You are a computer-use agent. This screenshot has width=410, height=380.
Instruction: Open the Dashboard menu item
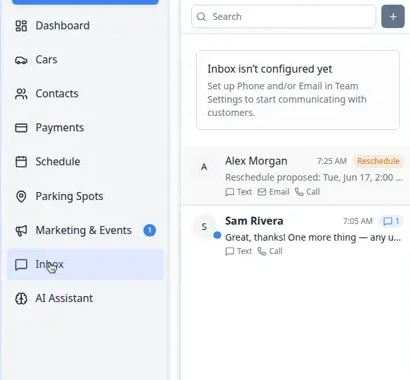coord(85,26)
